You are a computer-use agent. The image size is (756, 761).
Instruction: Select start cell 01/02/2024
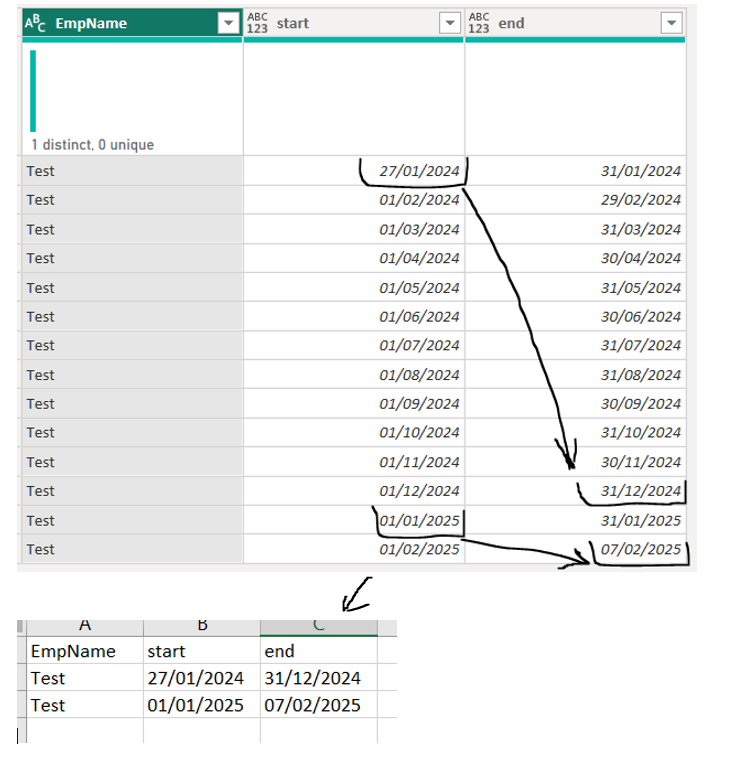point(354,199)
